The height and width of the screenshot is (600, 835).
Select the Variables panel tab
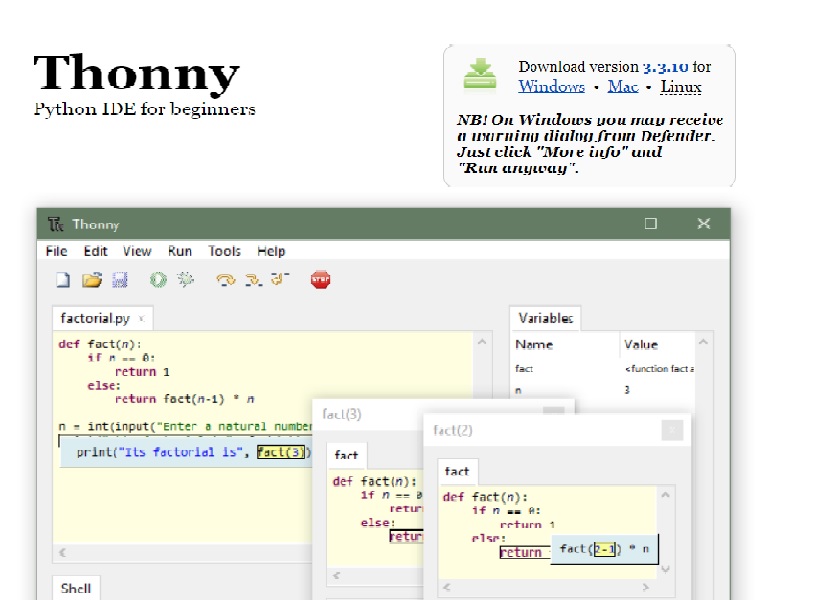pyautogui.click(x=545, y=318)
